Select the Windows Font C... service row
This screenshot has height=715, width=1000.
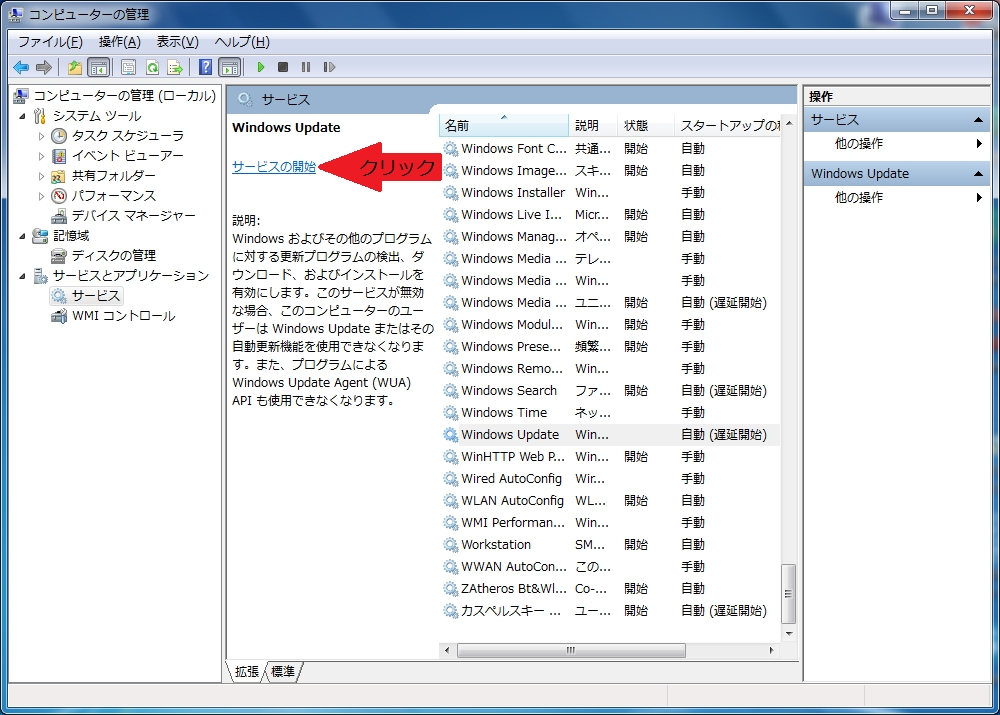610,149
